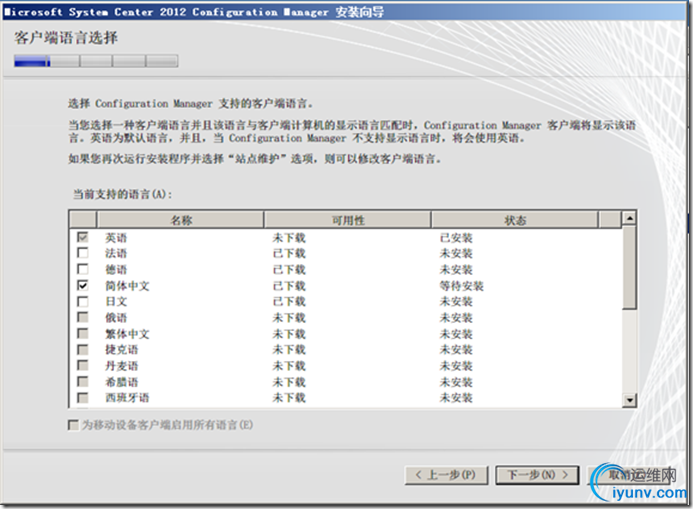The width and height of the screenshot is (693, 509).
Task: Sort list by 名称 column header
Action: (x=180, y=220)
